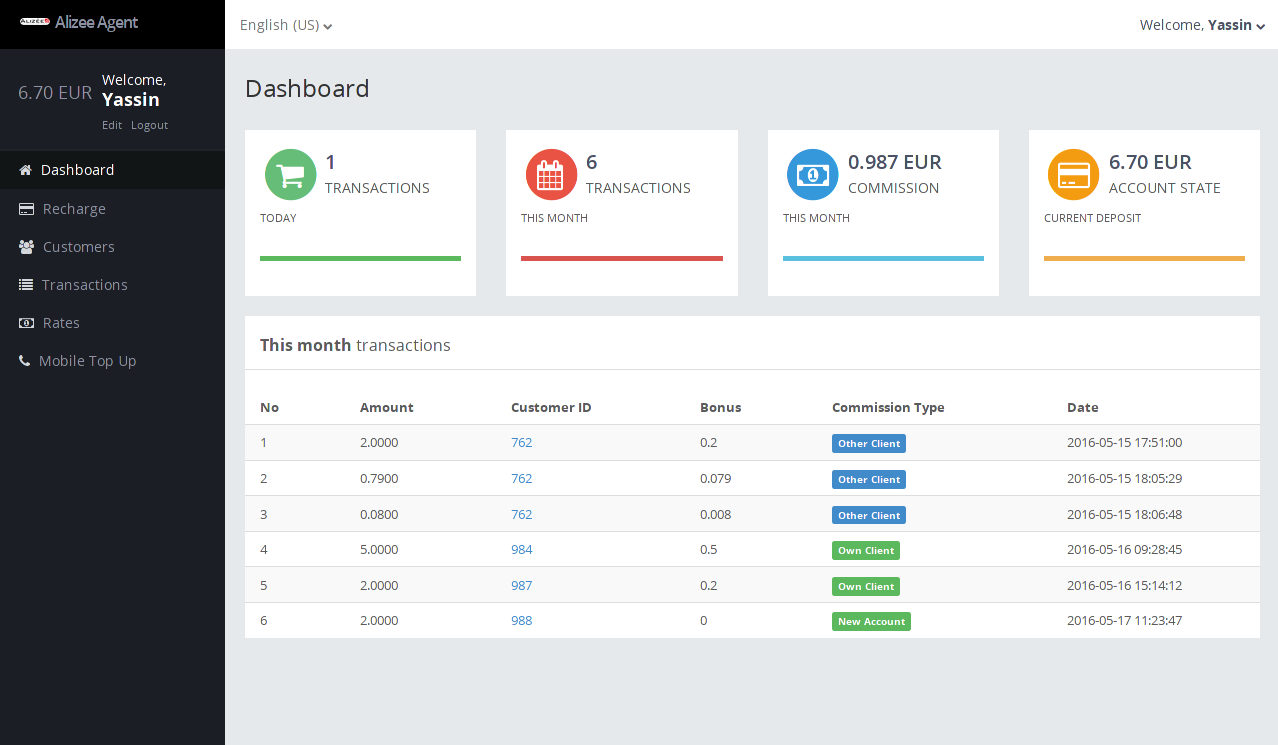
Task: Click the people icon beside Customers
Action: pyautogui.click(x=26, y=247)
